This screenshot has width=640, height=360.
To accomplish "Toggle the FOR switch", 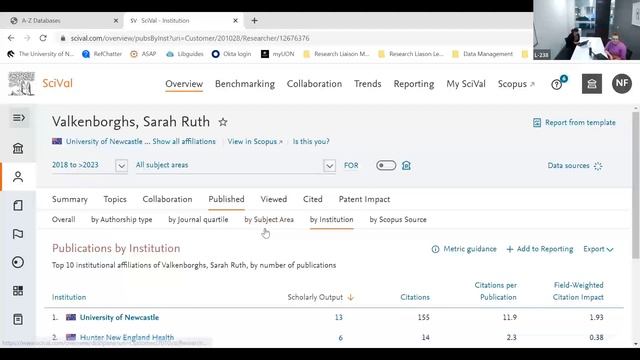I will 386,165.
